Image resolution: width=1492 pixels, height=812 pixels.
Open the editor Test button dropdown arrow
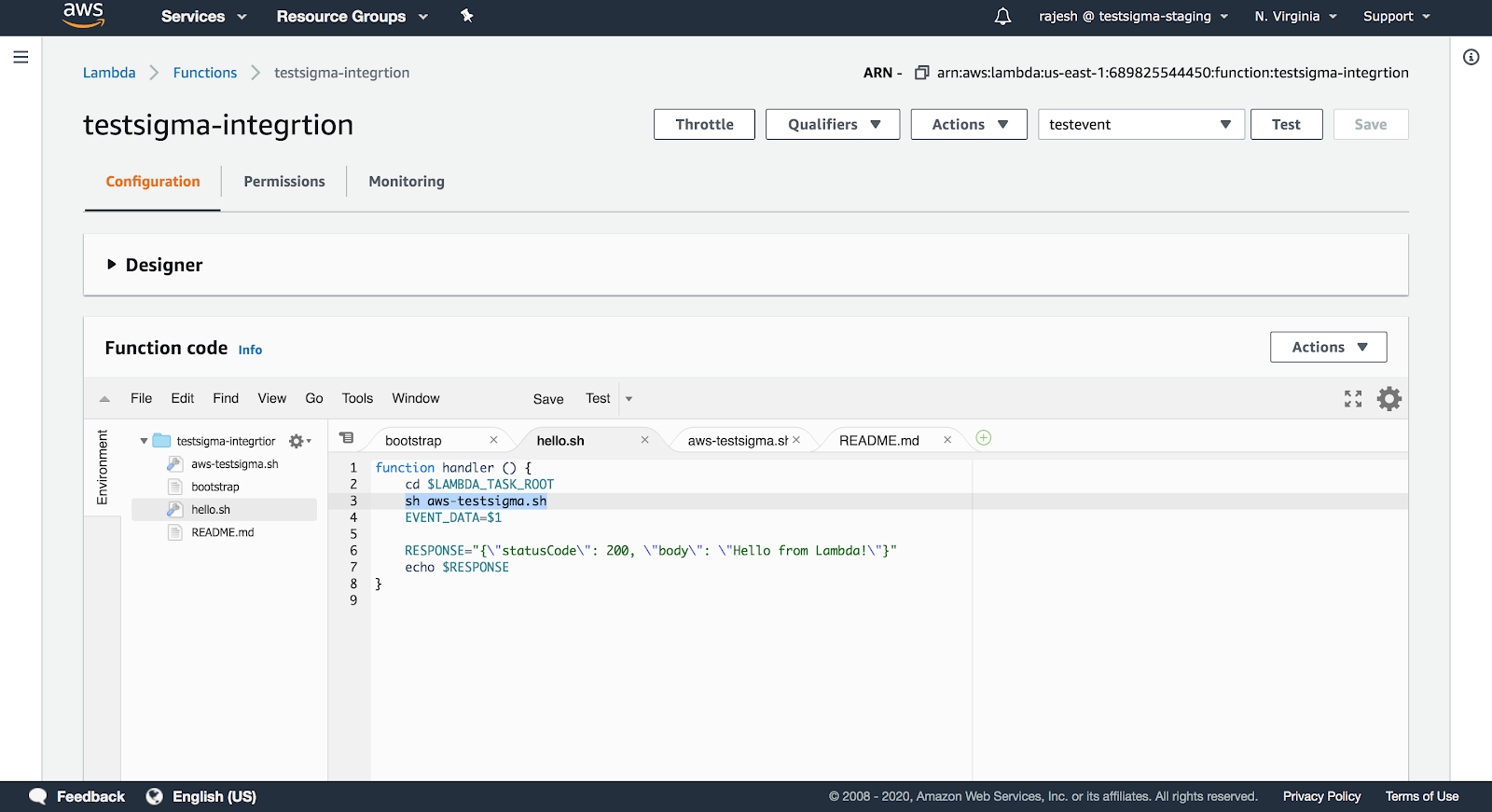pos(629,399)
